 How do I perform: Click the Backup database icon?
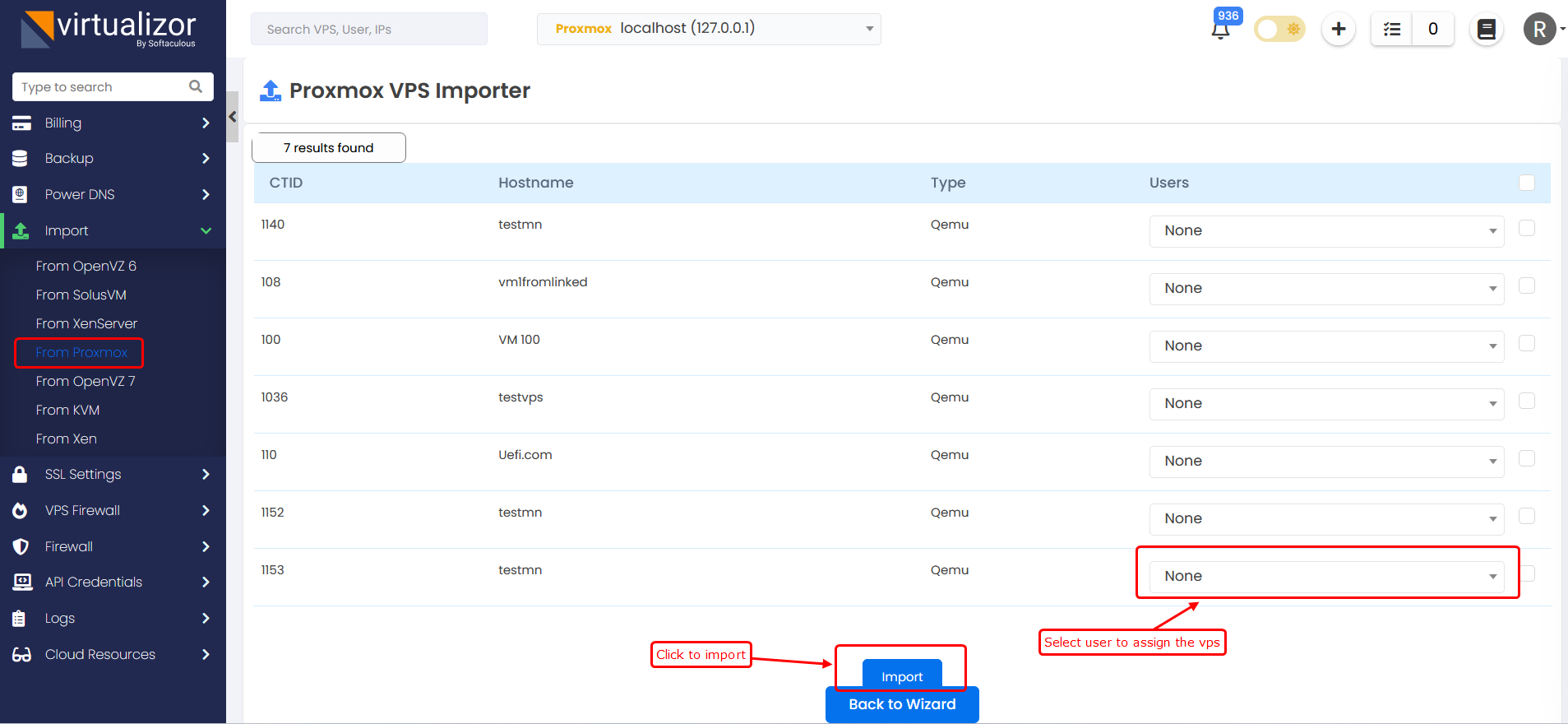pos(21,158)
